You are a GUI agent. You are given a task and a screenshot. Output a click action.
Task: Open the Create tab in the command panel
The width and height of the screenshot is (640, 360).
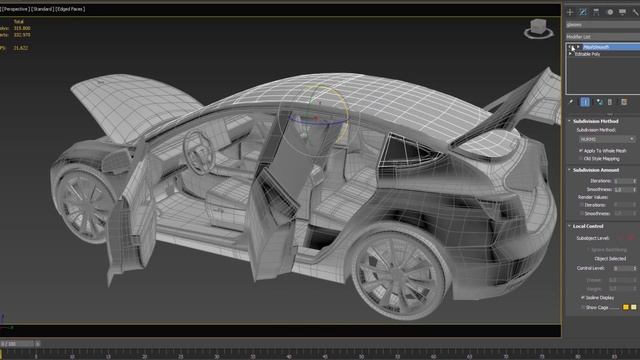point(570,12)
